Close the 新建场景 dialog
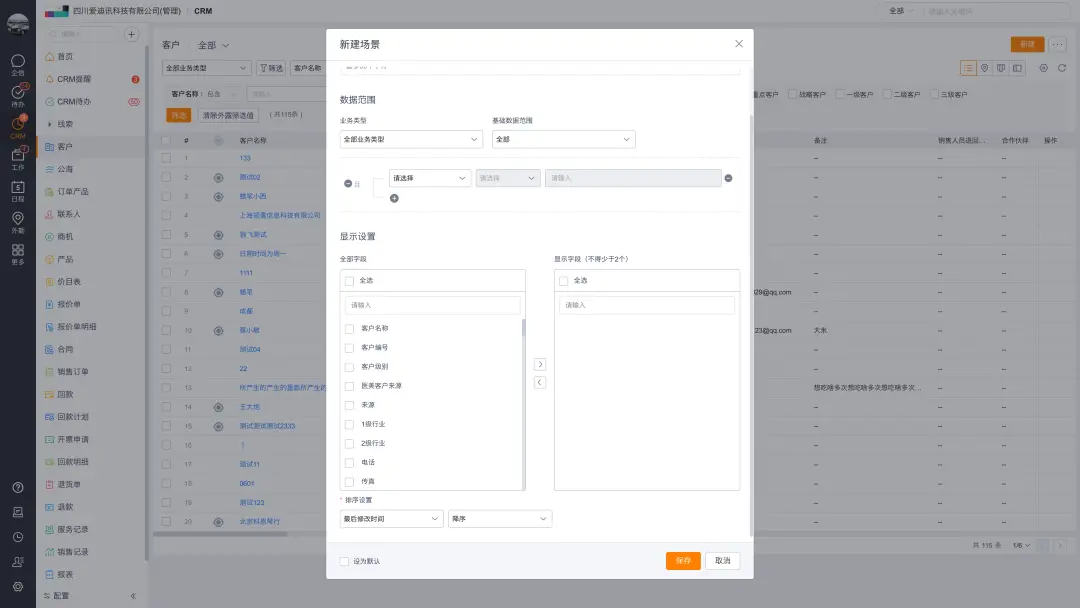The image size is (1080, 608). point(739,44)
